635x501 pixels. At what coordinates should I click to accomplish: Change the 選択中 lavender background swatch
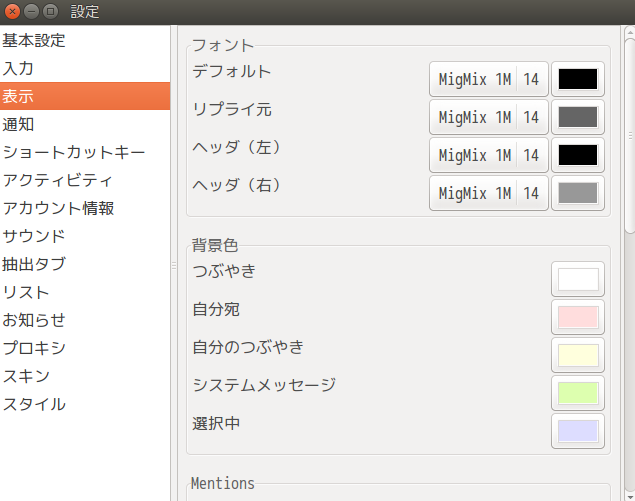point(578,431)
